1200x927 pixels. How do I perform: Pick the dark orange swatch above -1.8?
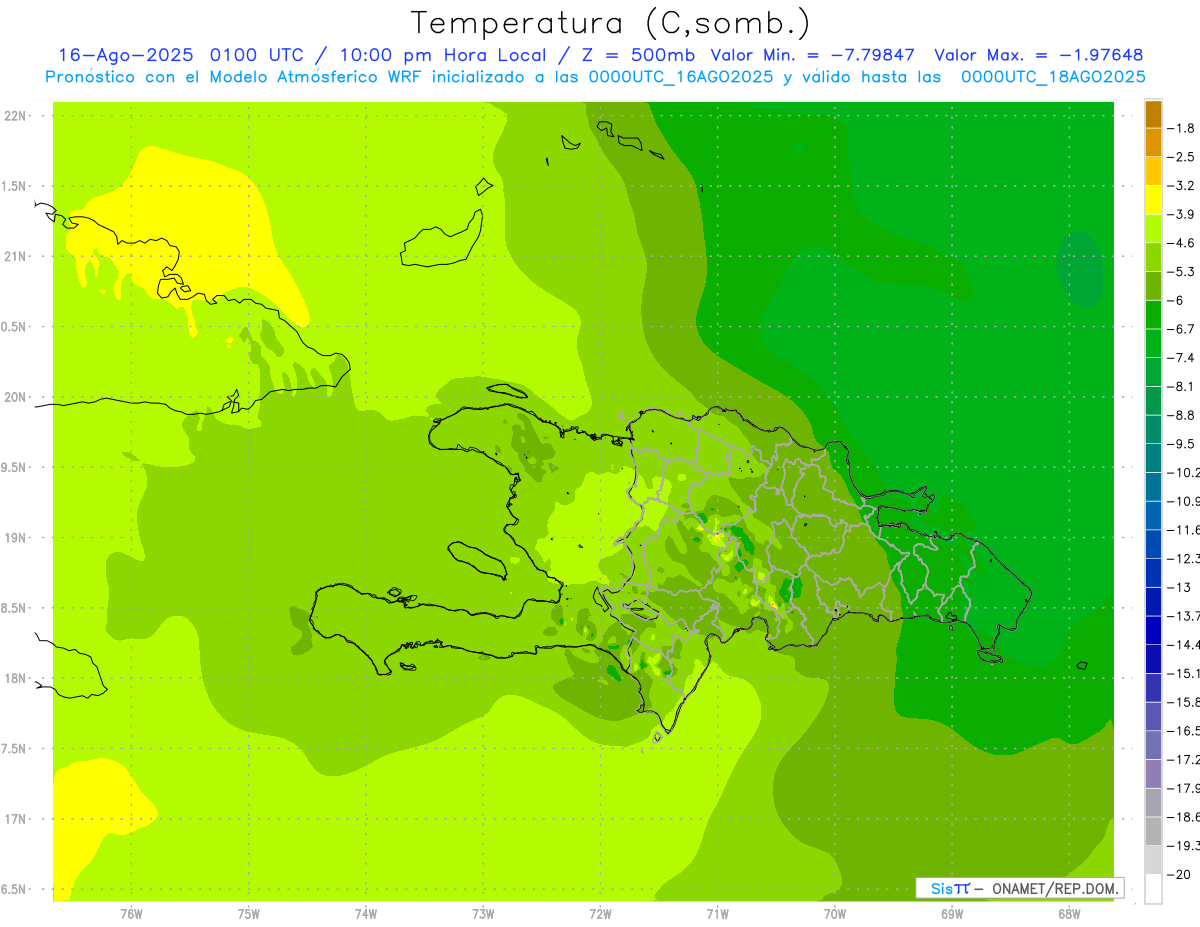1153,114
